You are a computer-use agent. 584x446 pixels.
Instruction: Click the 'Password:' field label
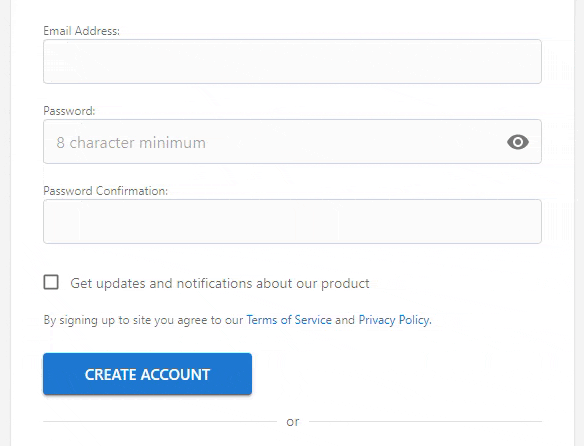(x=69, y=111)
